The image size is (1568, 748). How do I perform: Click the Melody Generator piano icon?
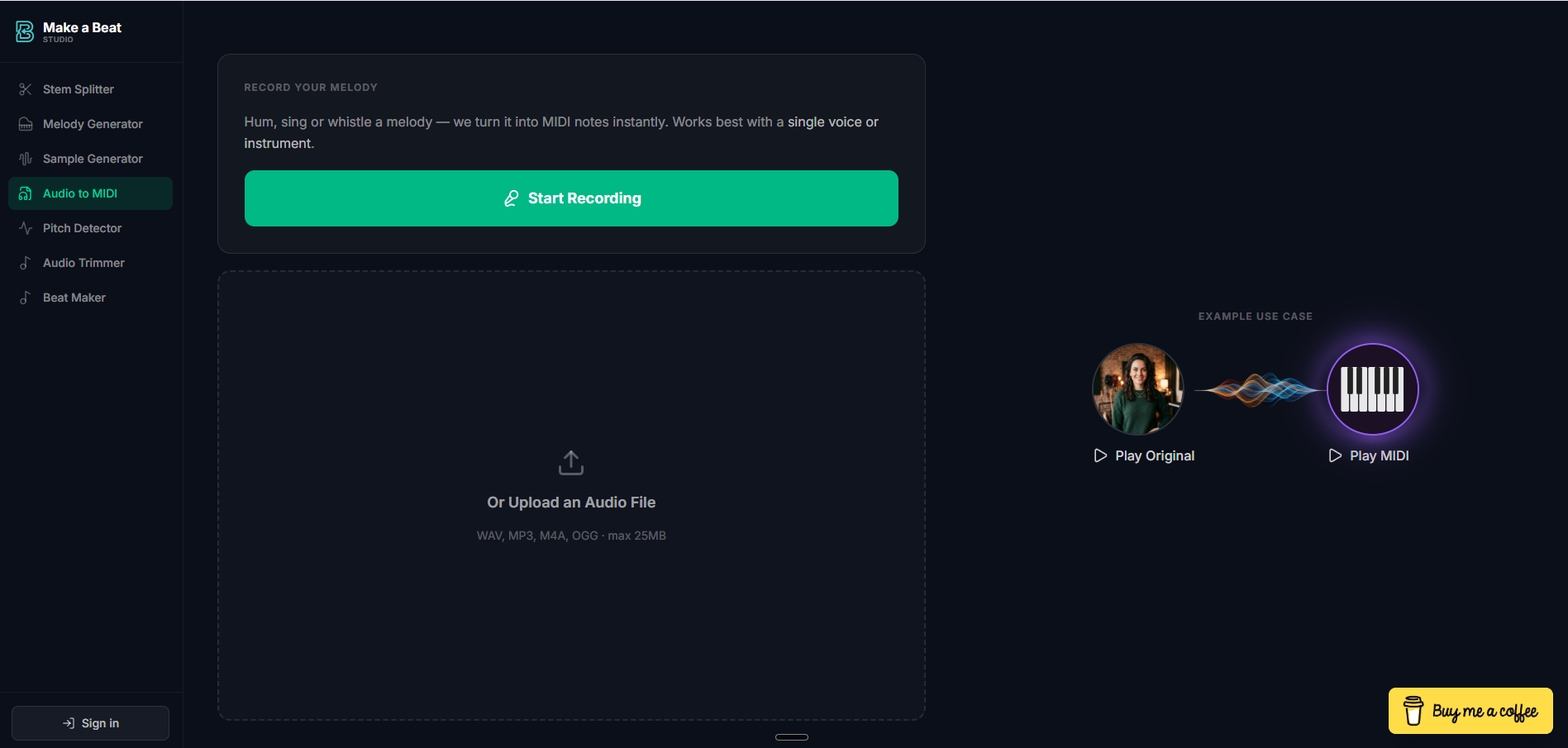pyautogui.click(x=26, y=124)
